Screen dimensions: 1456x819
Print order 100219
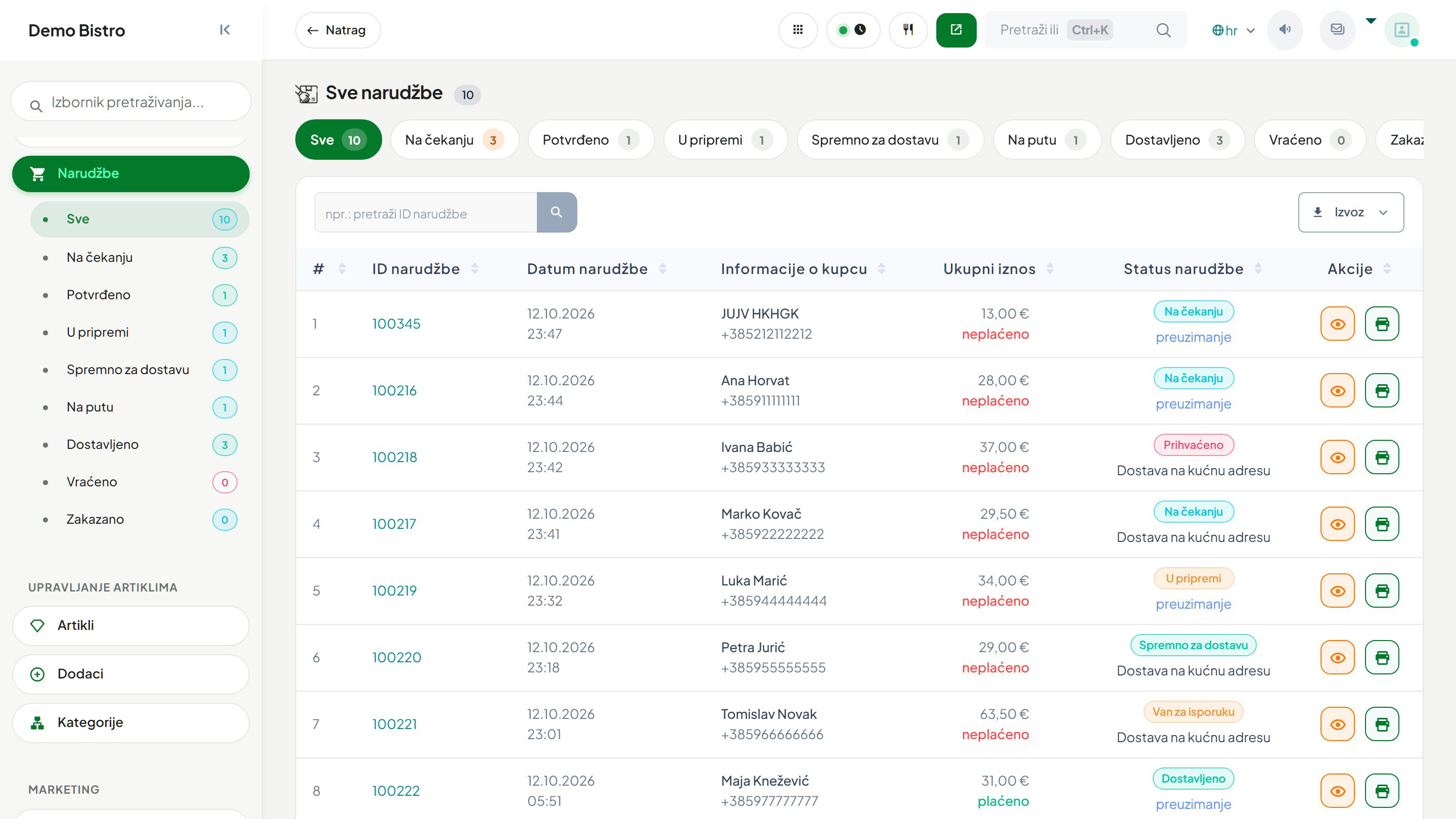1382,590
